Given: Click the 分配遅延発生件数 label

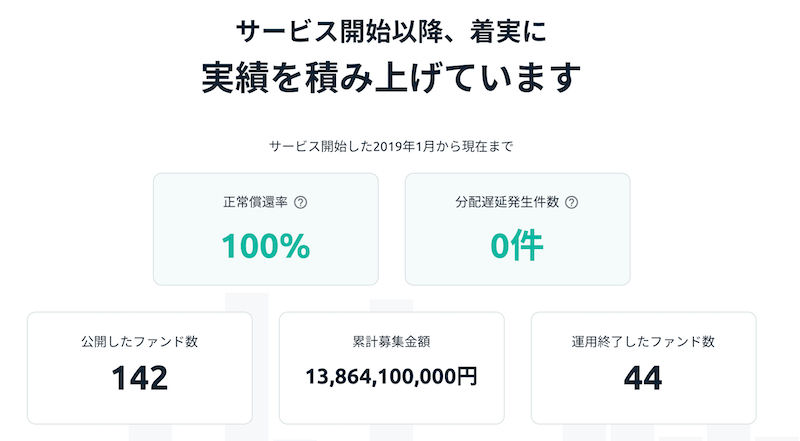Looking at the screenshot, I should pos(507,202).
